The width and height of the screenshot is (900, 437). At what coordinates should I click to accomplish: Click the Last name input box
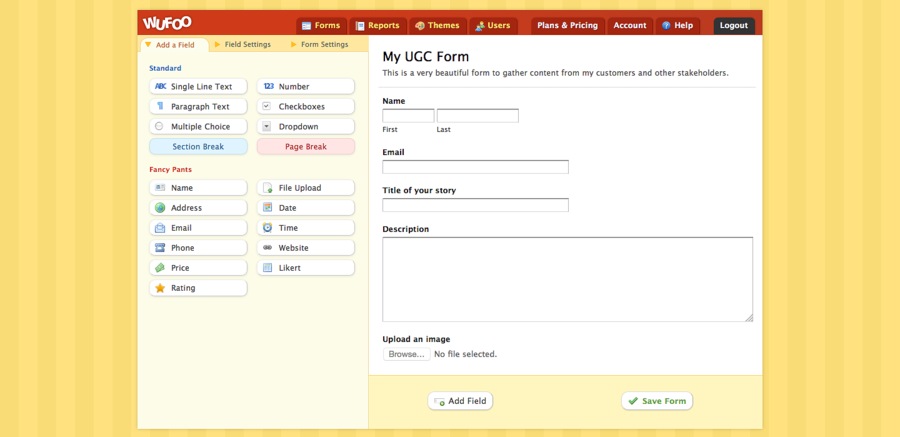click(478, 115)
